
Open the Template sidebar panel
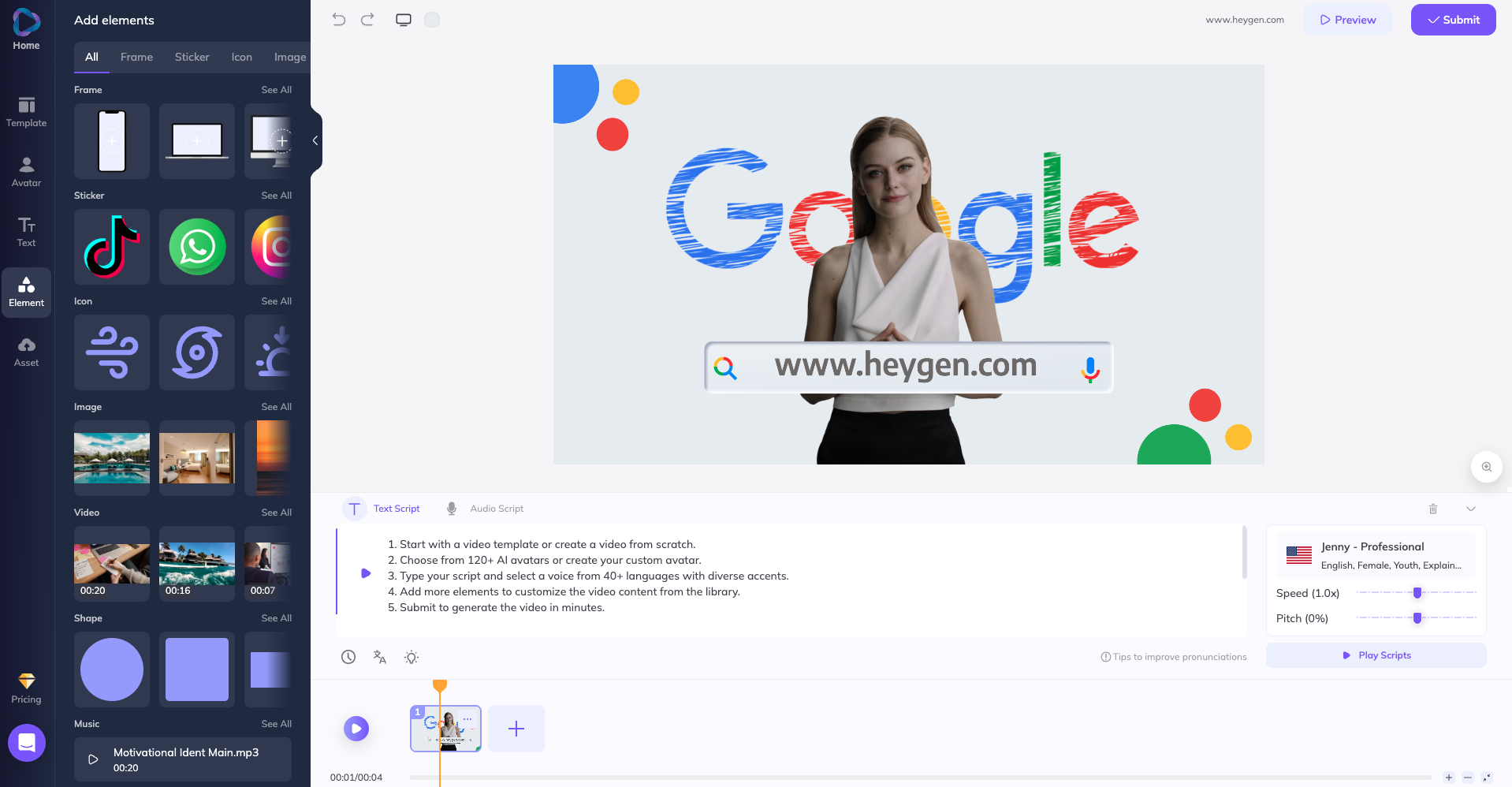point(26,112)
